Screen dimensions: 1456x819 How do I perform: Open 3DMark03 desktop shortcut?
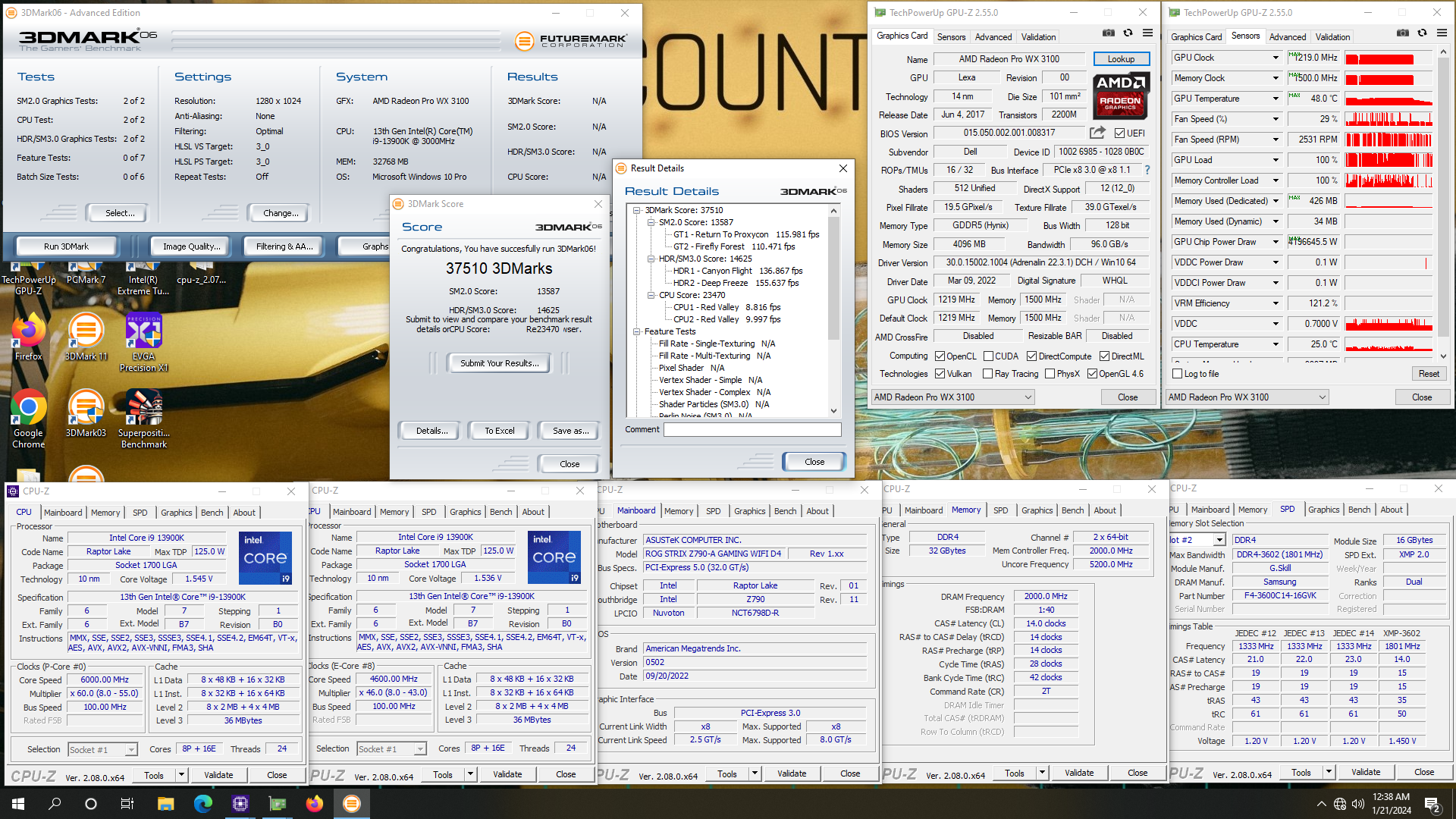point(86,414)
